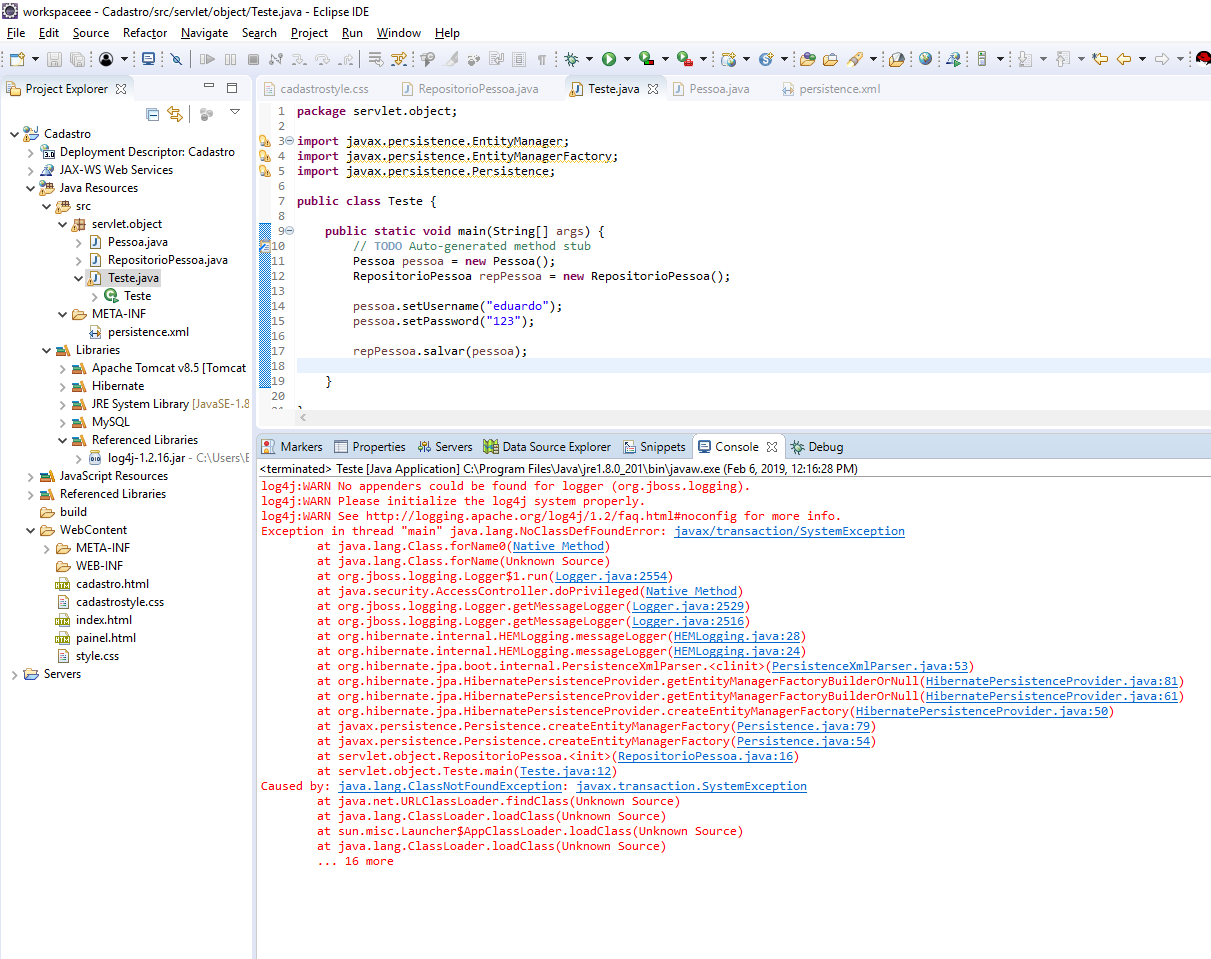Image resolution: width=1211 pixels, height=959 pixels.
Task: Click the java.lang.ClassNotFoundException link
Action: coord(450,786)
